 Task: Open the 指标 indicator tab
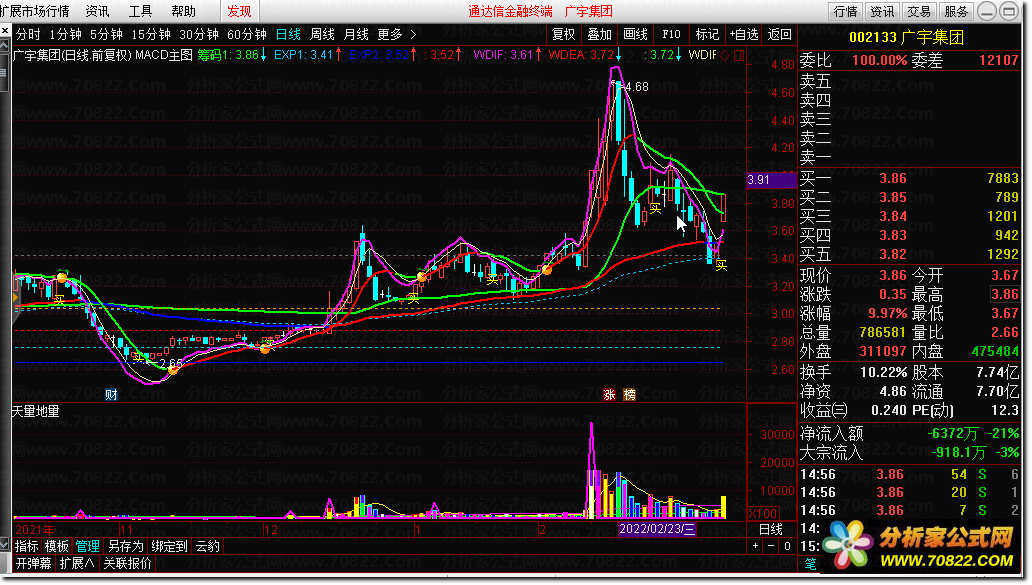click(26, 546)
